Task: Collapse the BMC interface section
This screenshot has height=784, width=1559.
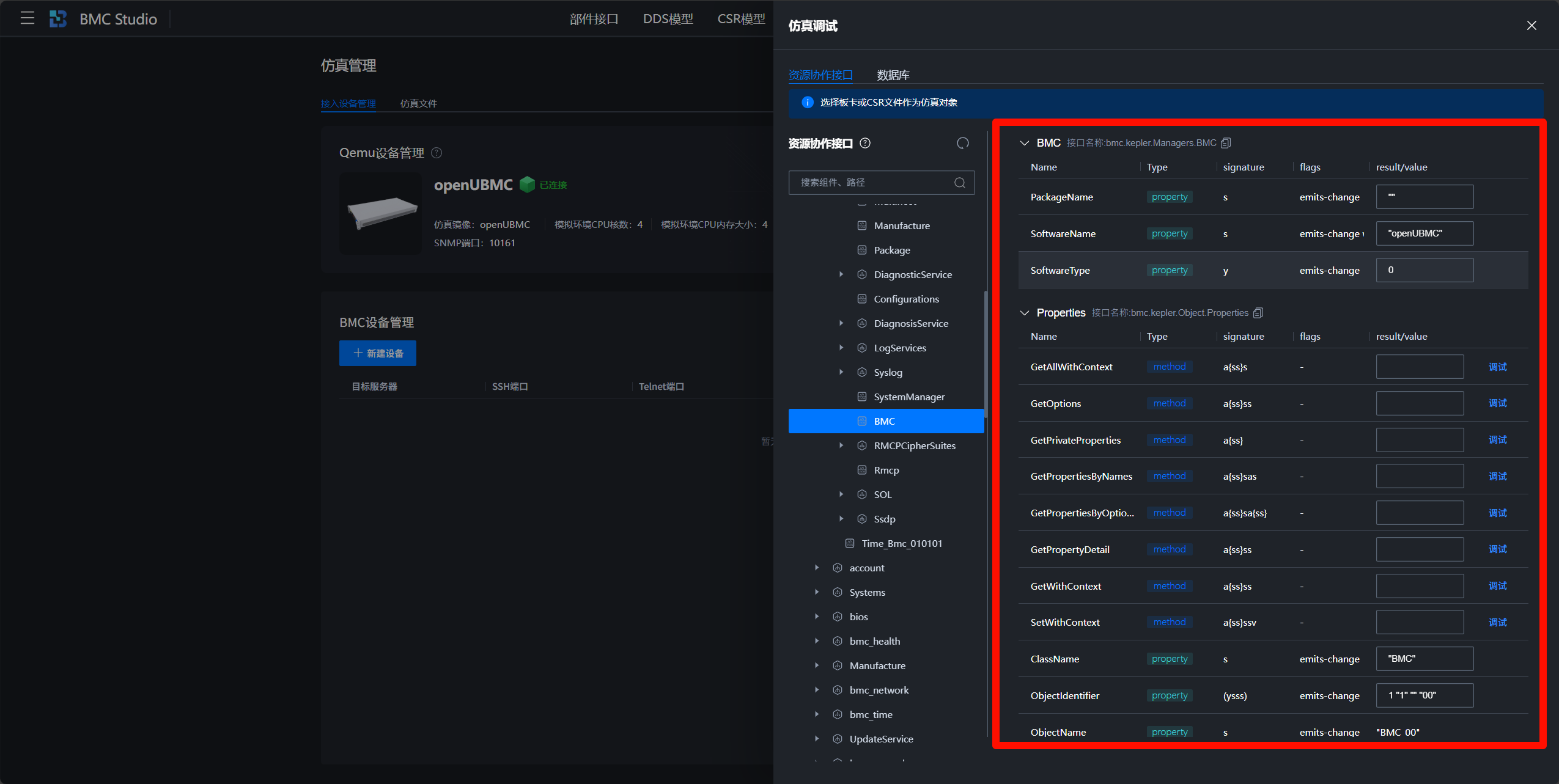Action: click(1025, 143)
